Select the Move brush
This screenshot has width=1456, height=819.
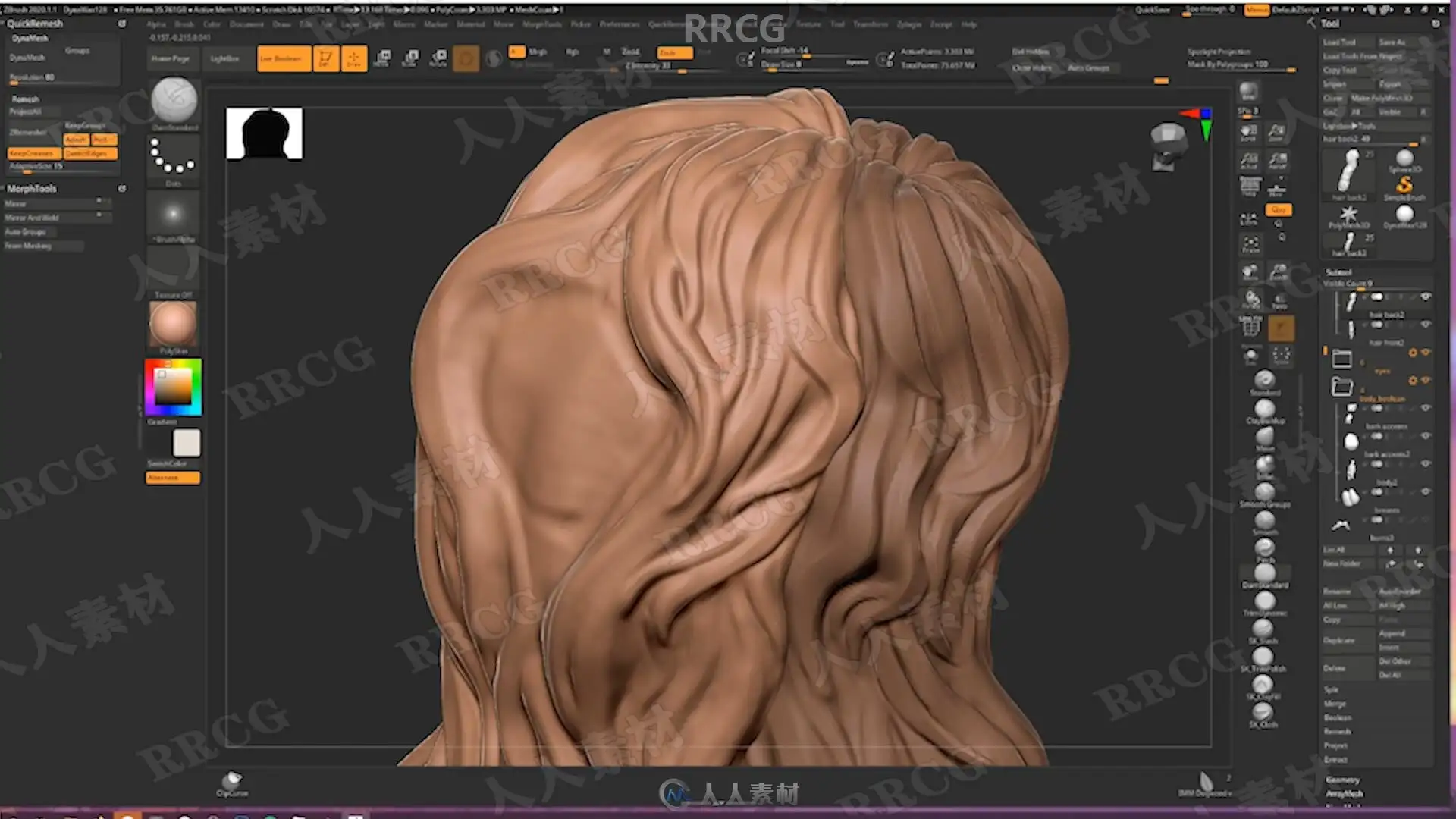click(1264, 438)
